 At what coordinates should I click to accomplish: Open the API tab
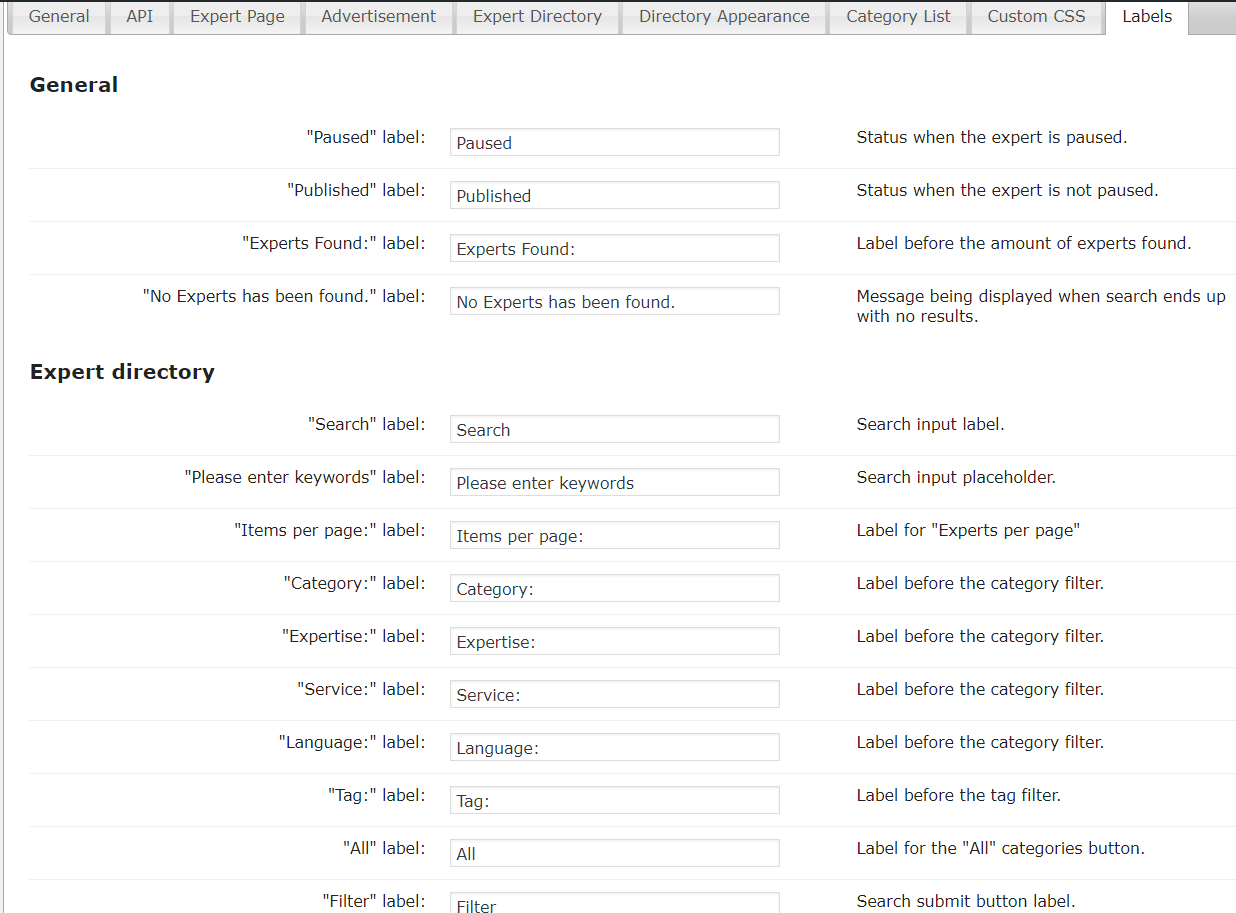139,17
